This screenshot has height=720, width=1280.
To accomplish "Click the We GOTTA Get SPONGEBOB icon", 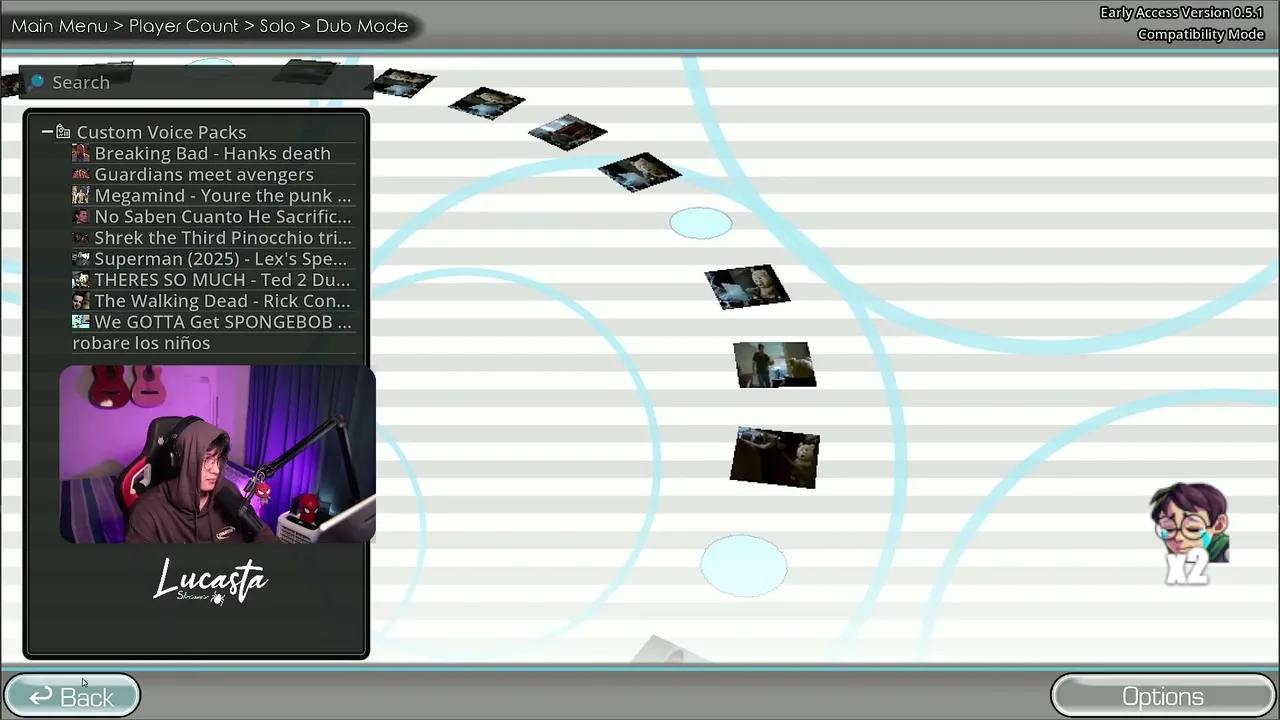I will 81,322.
